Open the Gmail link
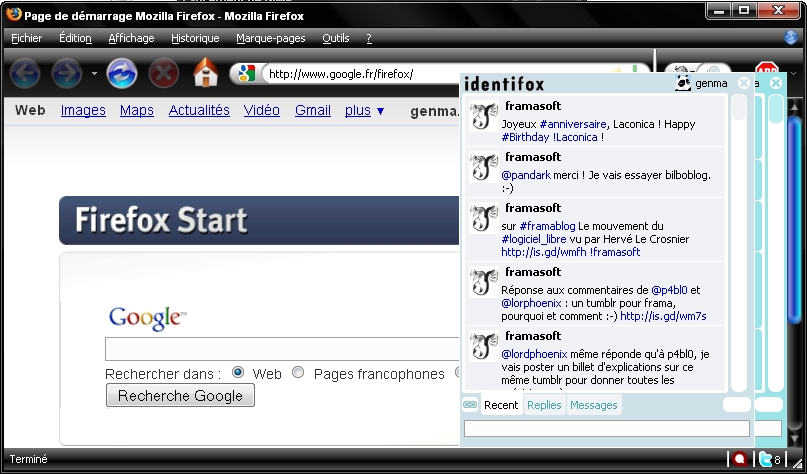Image resolution: width=807 pixels, height=474 pixels. tap(312, 110)
